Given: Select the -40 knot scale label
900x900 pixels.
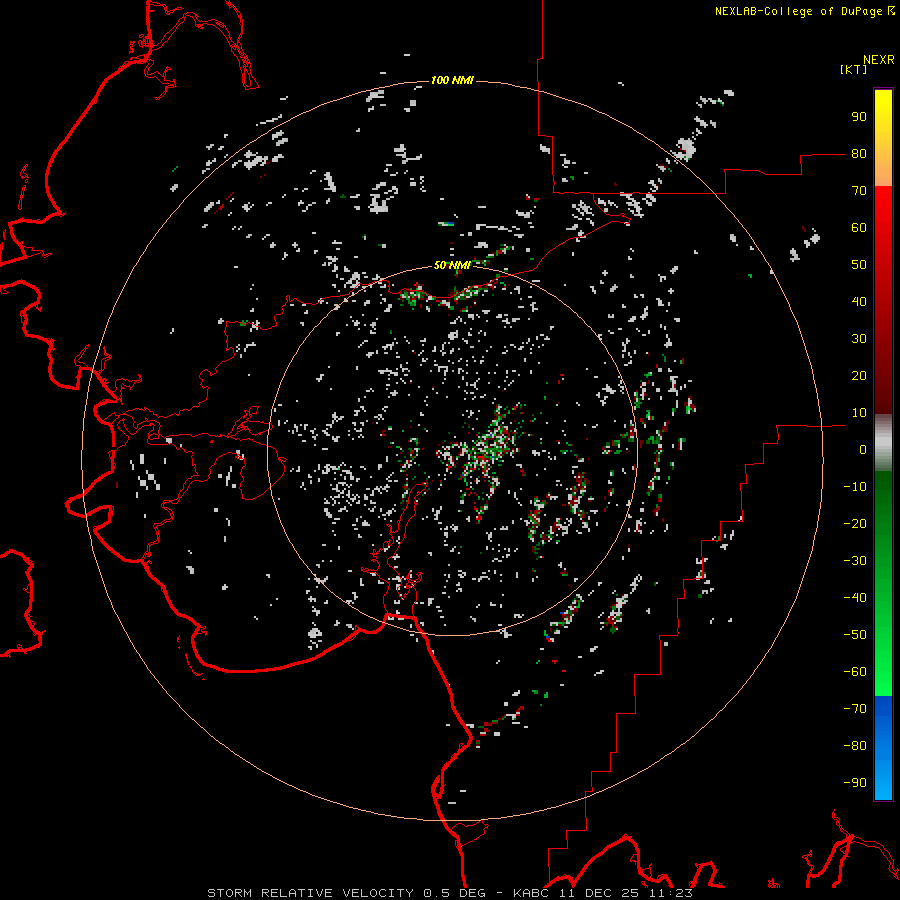Looking at the screenshot, I should click(855, 598).
